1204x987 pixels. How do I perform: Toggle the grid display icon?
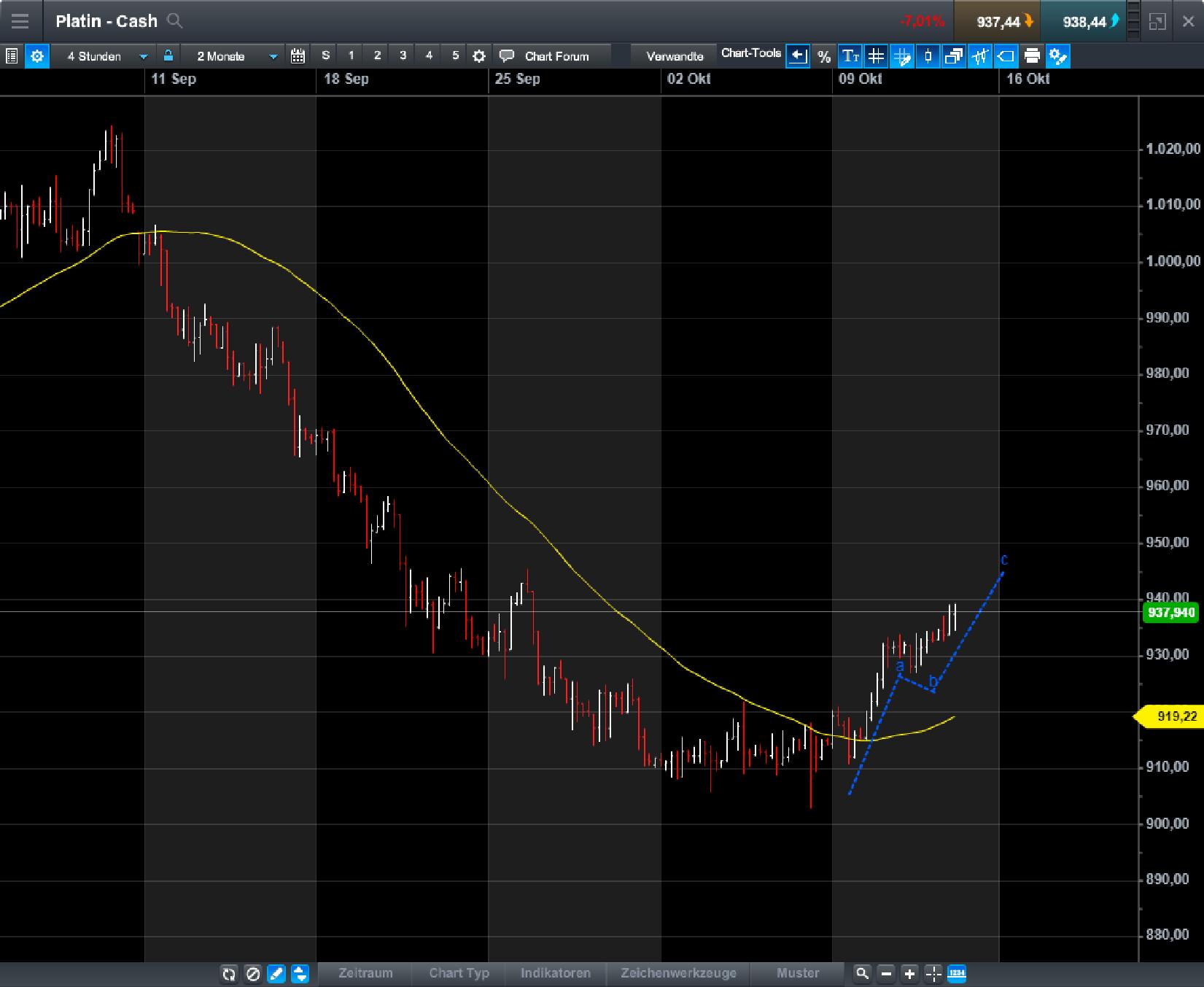pos(875,55)
